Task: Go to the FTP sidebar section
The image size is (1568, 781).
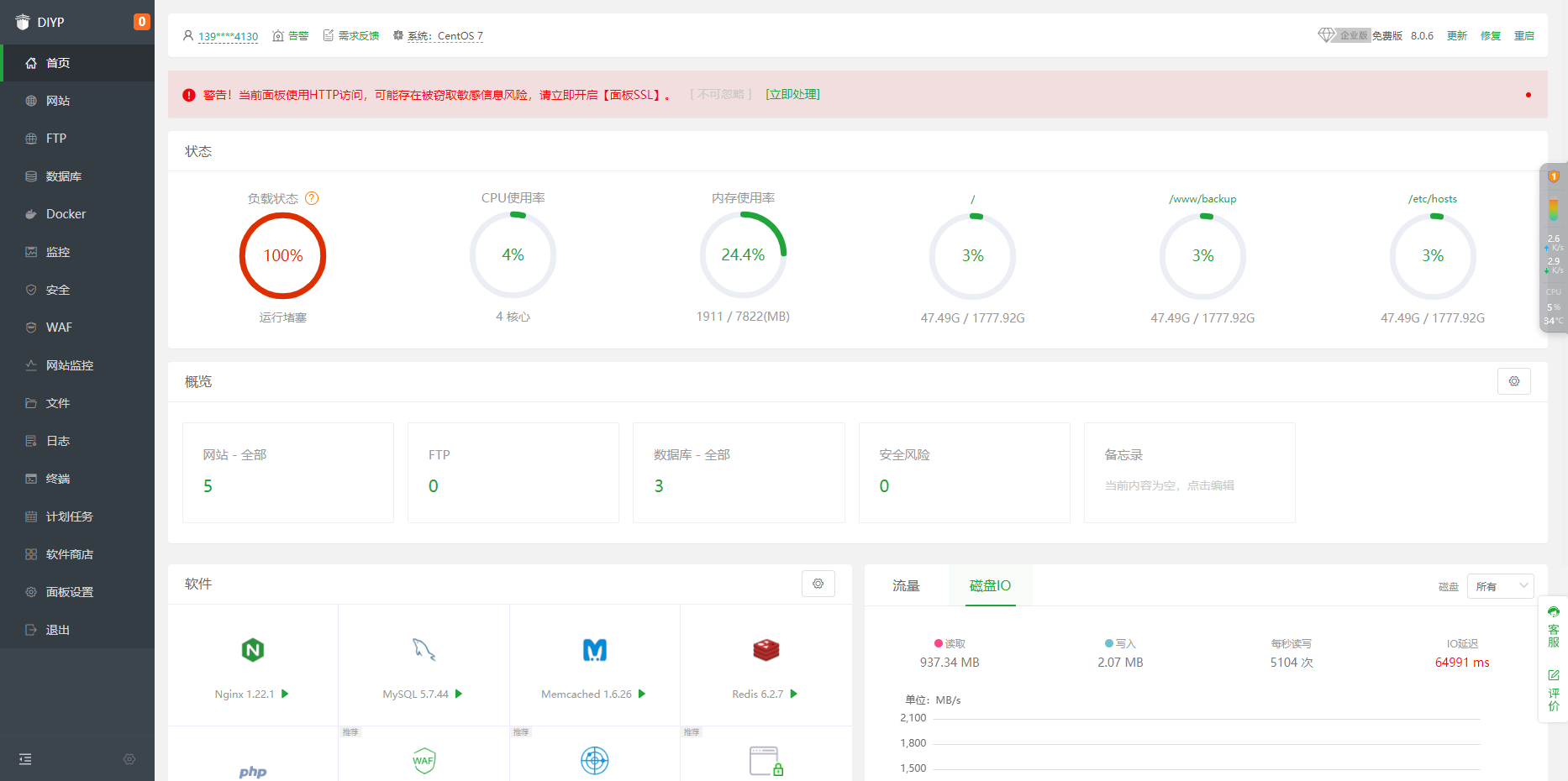Action: tap(77, 139)
